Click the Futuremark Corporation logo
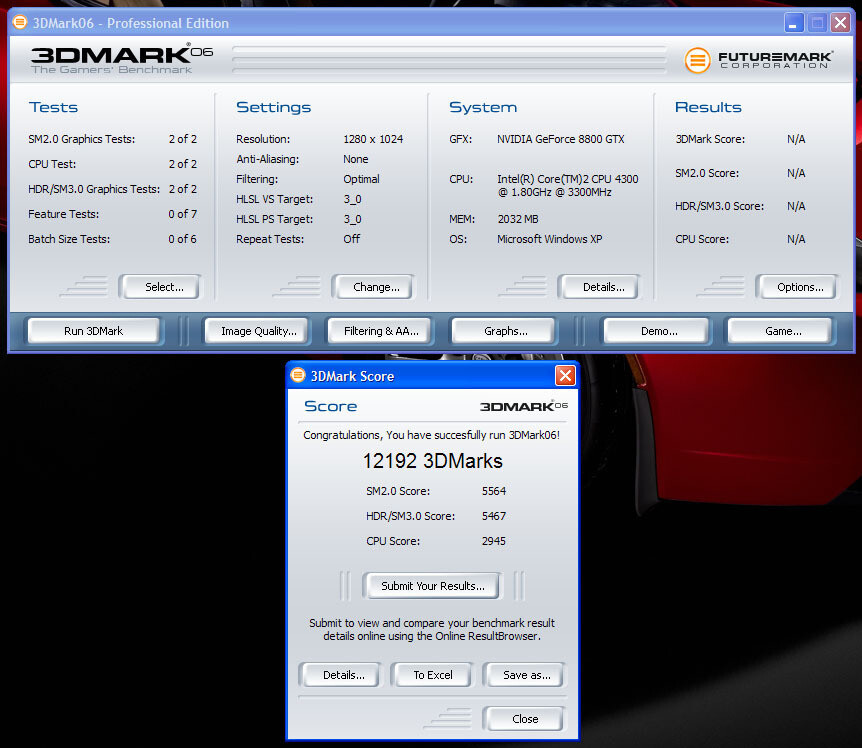 (759, 60)
